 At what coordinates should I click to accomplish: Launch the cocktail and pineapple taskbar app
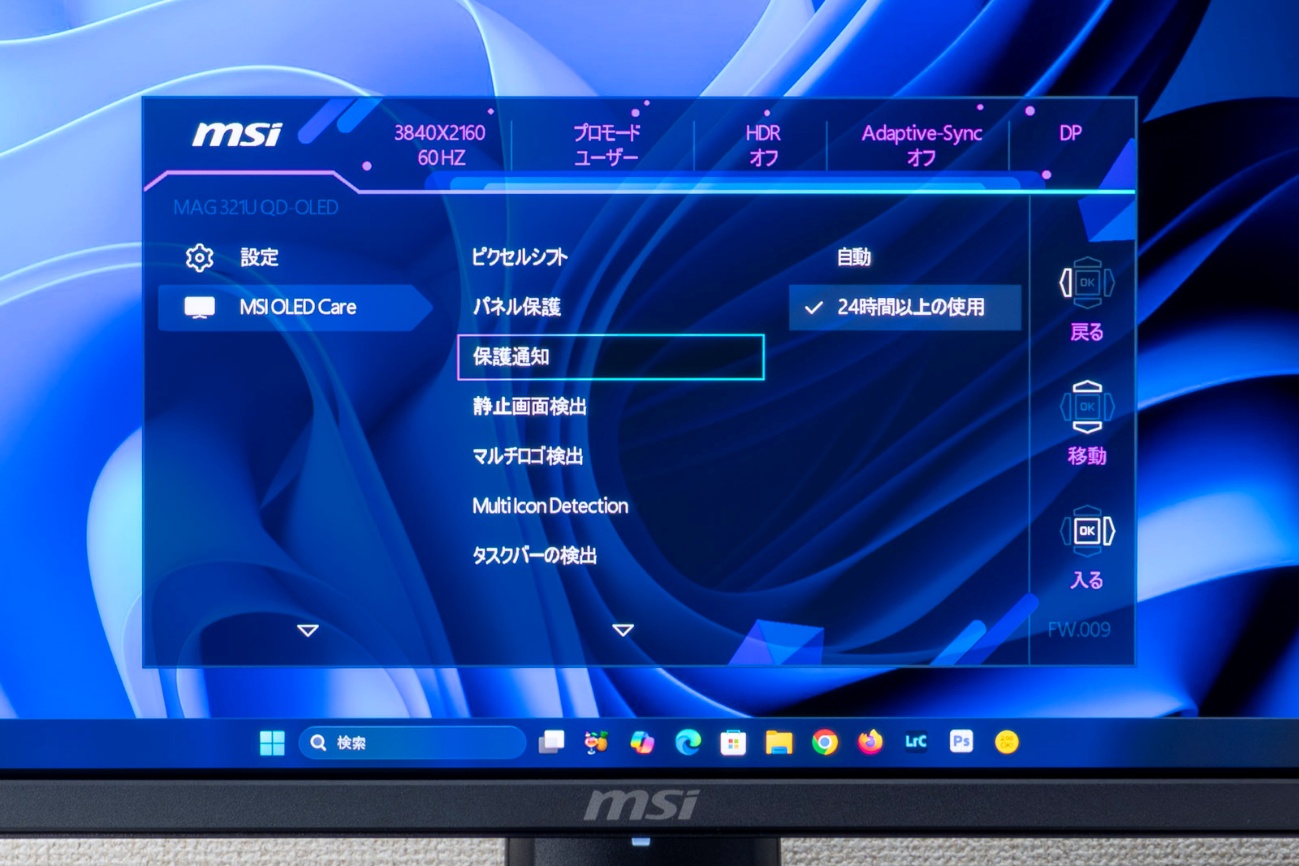point(597,742)
